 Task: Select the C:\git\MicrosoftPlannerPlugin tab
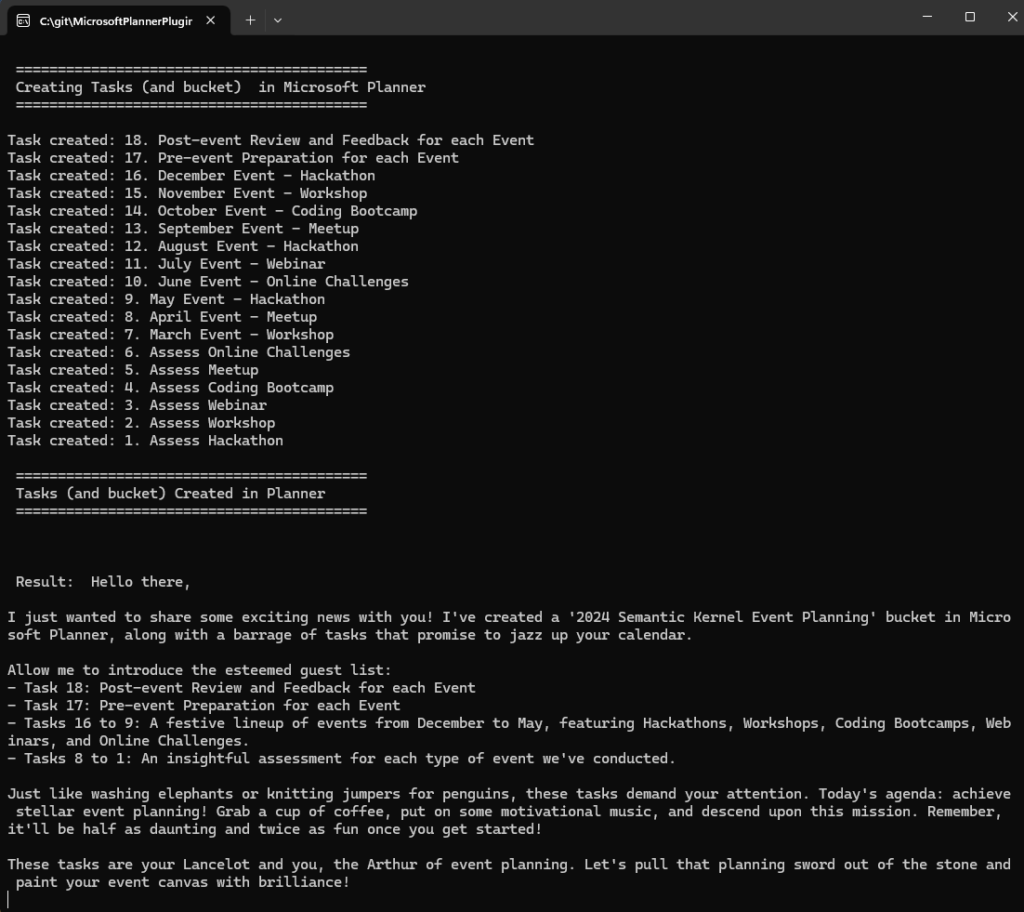[115, 18]
